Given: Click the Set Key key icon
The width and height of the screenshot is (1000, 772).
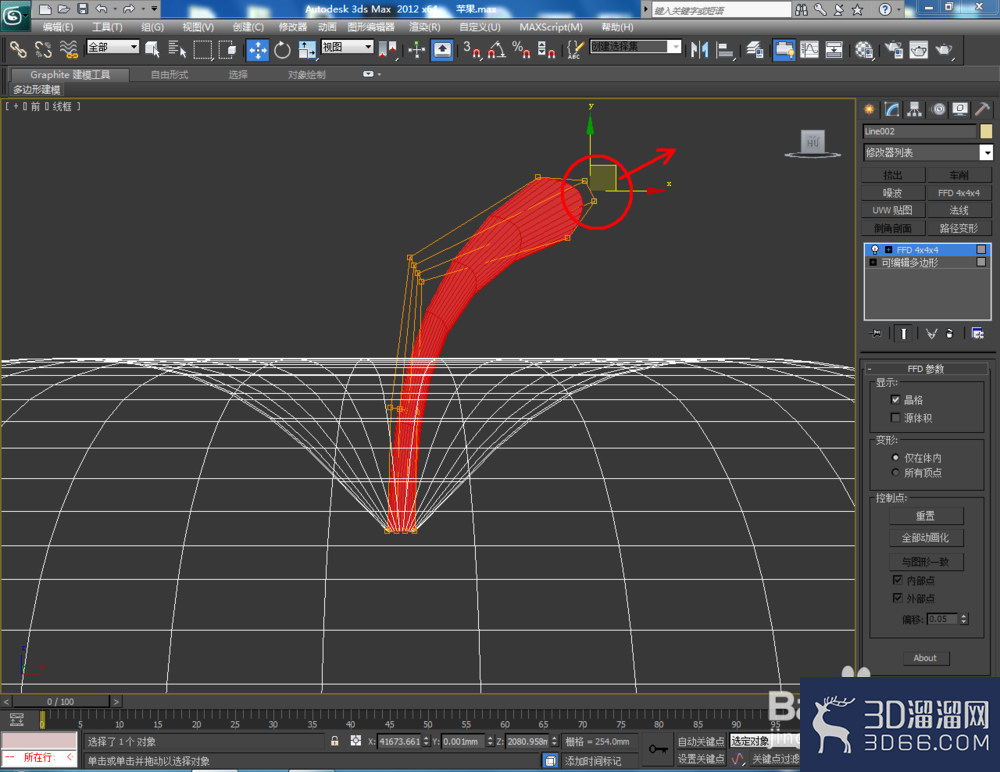Looking at the screenshot, I should click(x=657, y=749).
